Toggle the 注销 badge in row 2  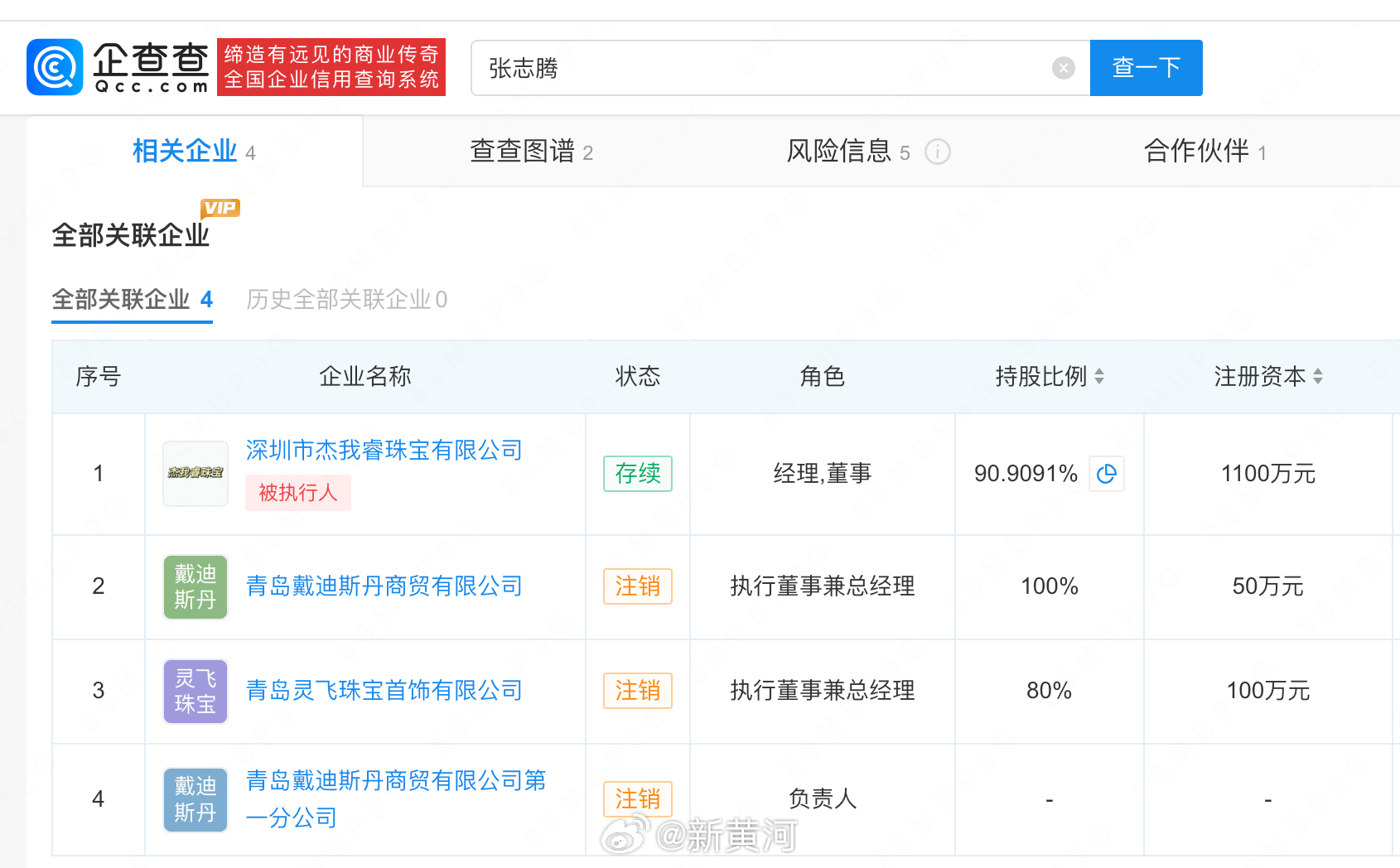pos(637,586)
